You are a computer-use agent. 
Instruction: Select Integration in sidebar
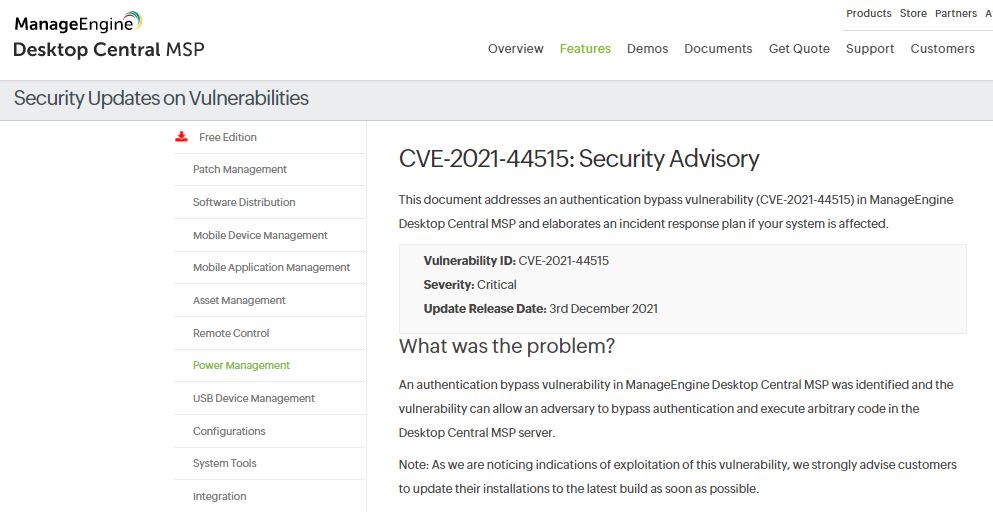click(220, 496)
